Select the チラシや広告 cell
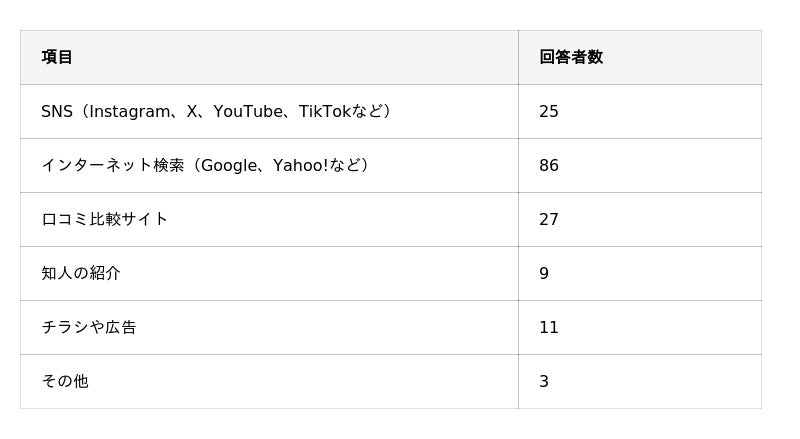The height and width of the screenshot is (439, 800). coord(88,327)
